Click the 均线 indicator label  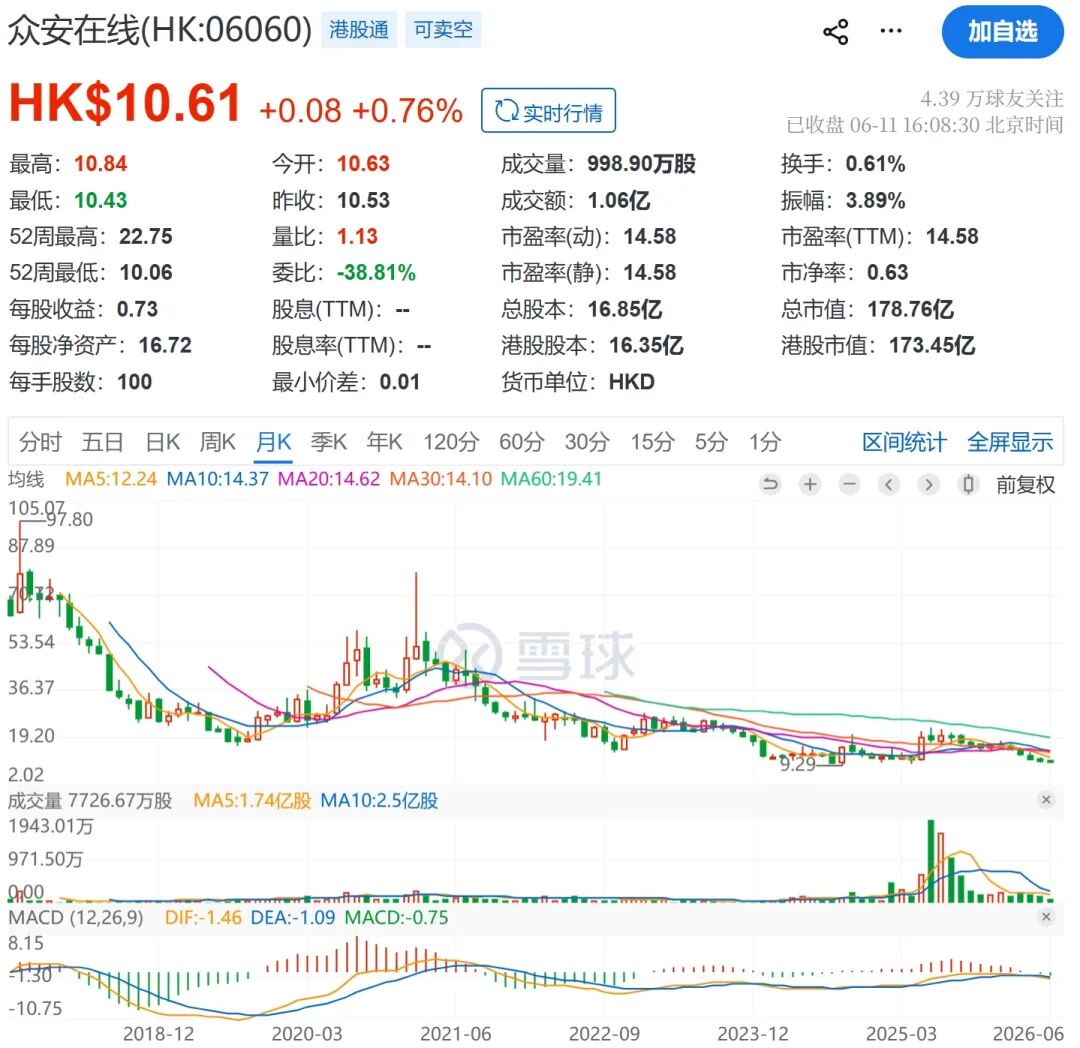click(x=26, y=479)
